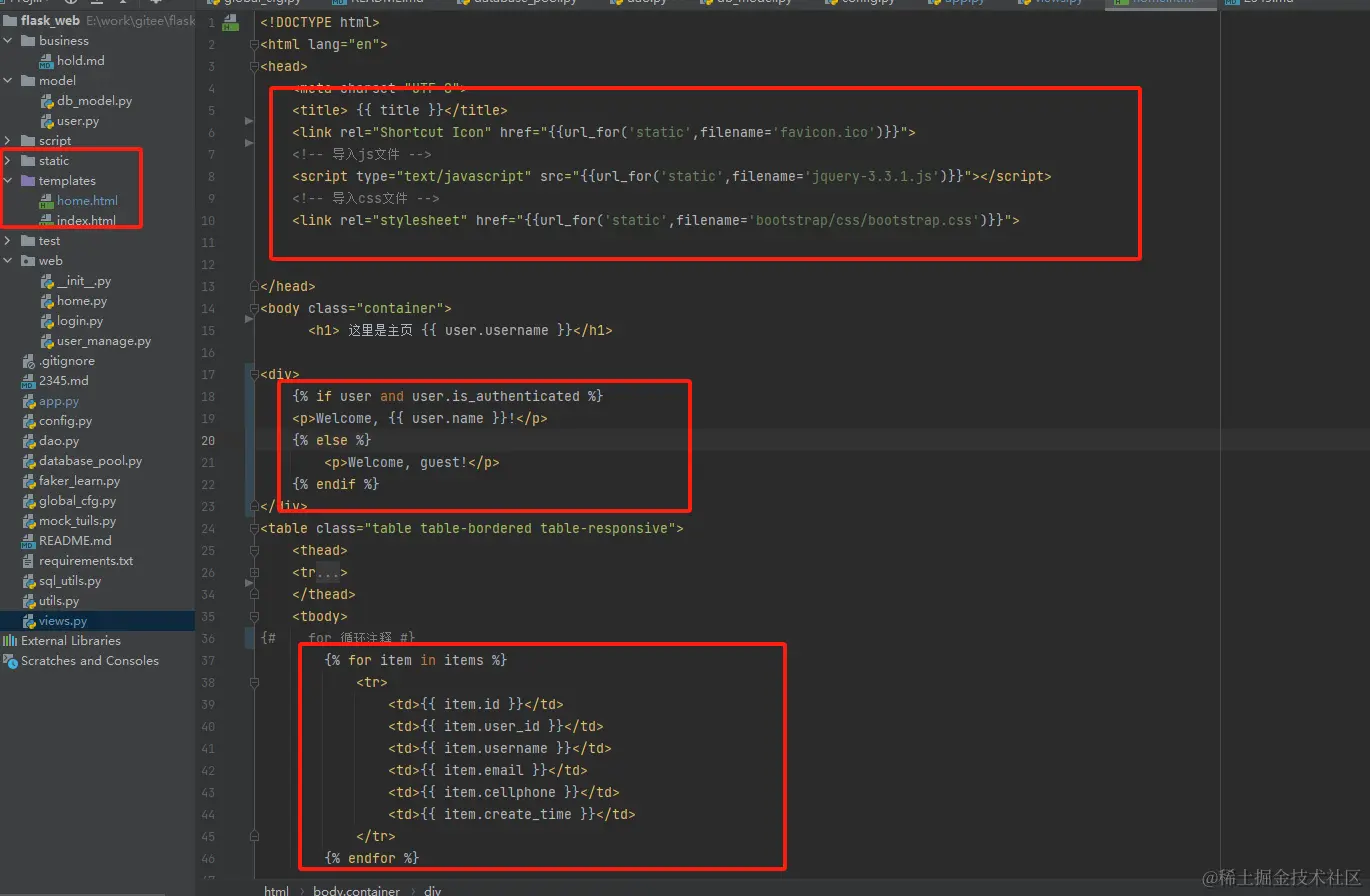Click the {% for item in items %} line
Screen dimensions: 1370x896
click(x=416, y=660)
